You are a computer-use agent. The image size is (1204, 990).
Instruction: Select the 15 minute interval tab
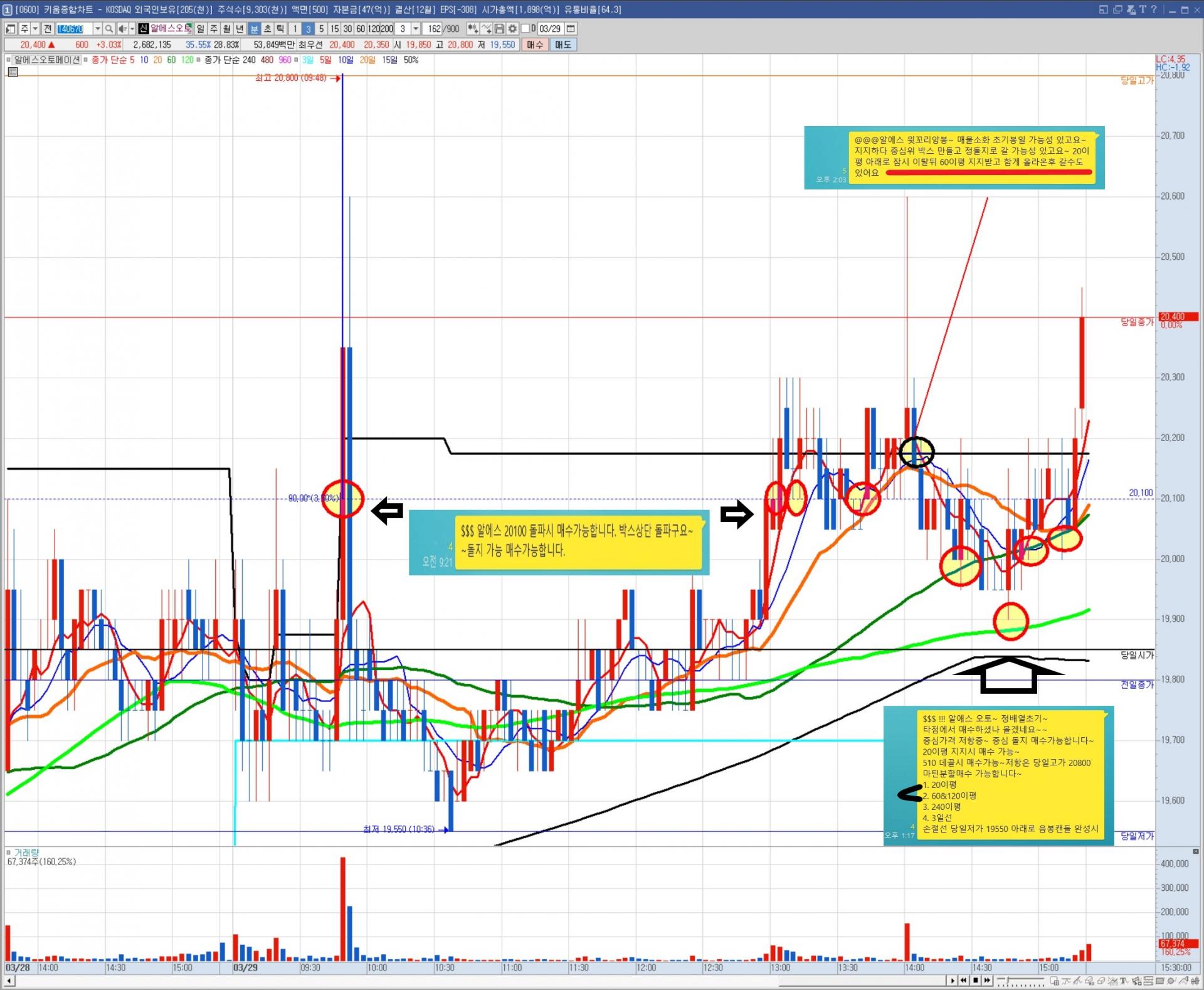click(334, 29)
